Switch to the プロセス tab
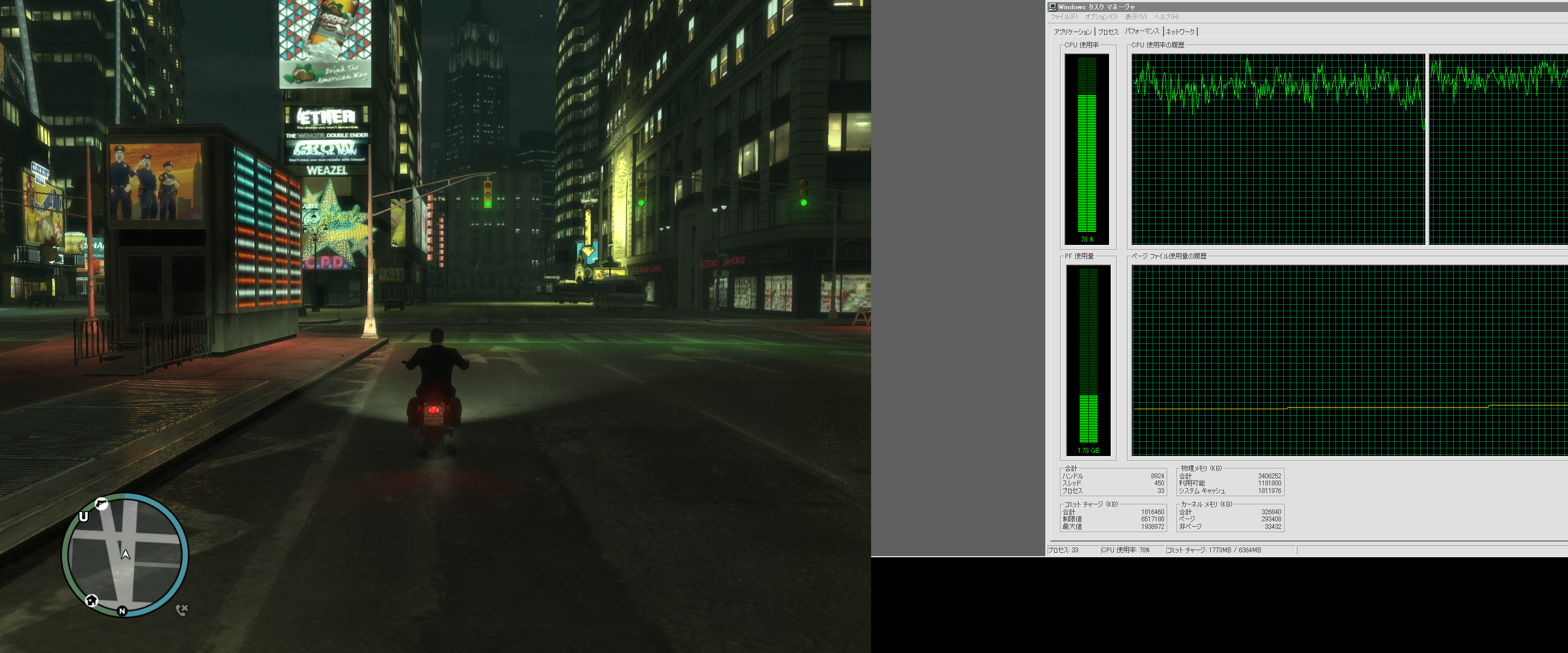 click(x=1108, y=32)
